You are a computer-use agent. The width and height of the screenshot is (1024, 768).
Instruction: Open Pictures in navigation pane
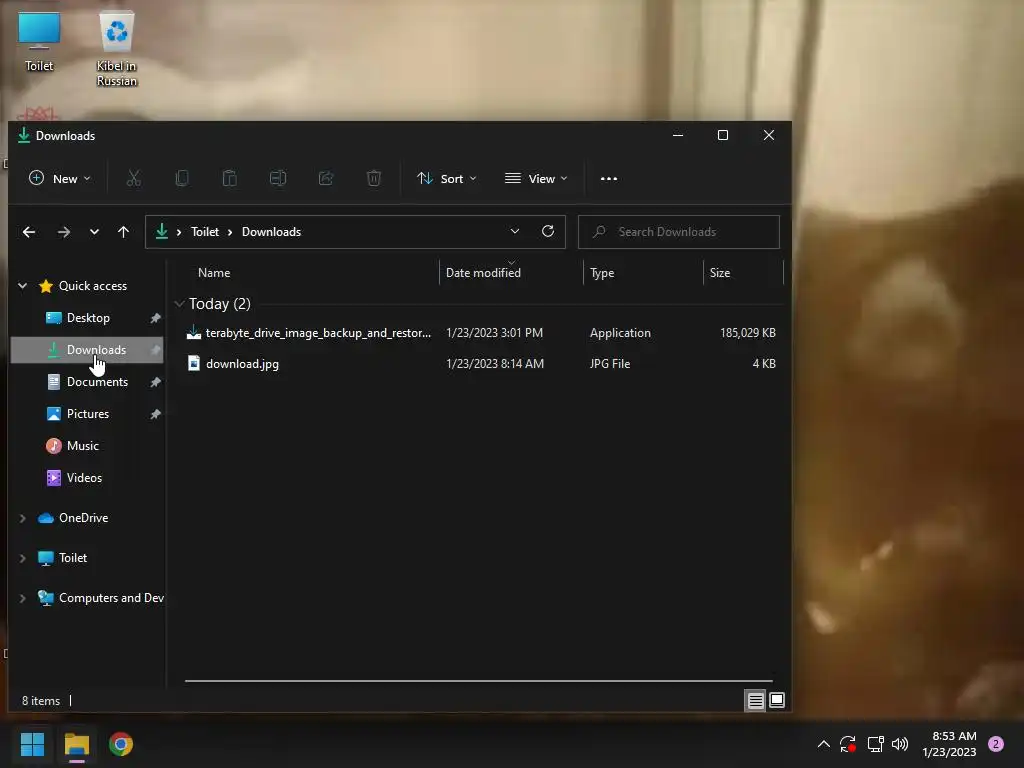[x=88, y=414]
